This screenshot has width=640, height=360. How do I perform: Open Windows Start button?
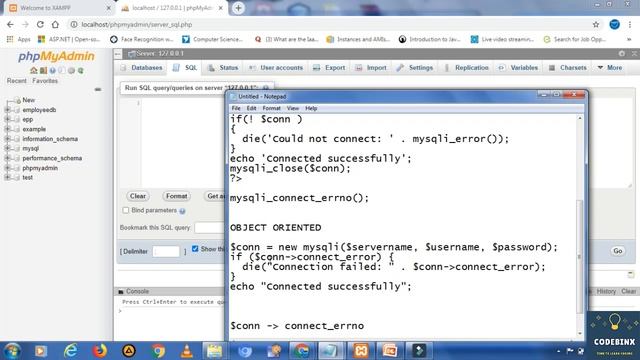[12, 351]
